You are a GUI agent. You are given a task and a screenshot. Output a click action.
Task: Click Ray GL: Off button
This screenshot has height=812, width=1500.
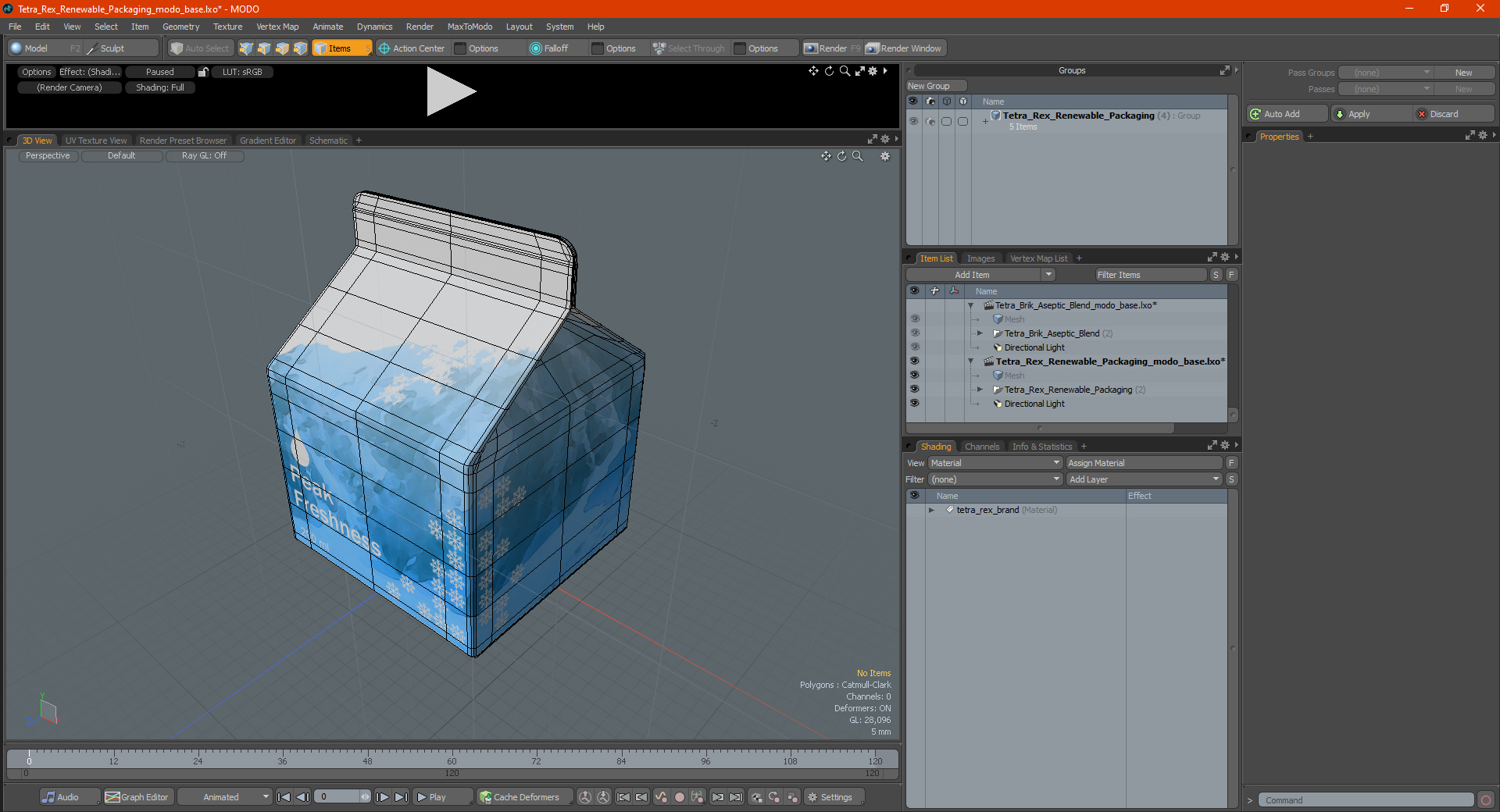click(205, 156)
